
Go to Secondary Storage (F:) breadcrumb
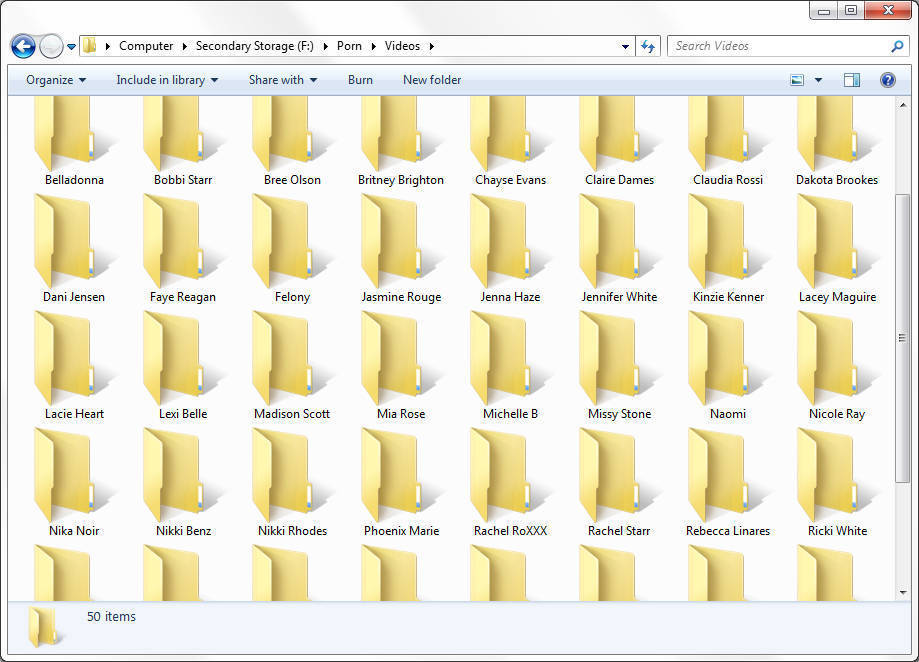(254, 46)
